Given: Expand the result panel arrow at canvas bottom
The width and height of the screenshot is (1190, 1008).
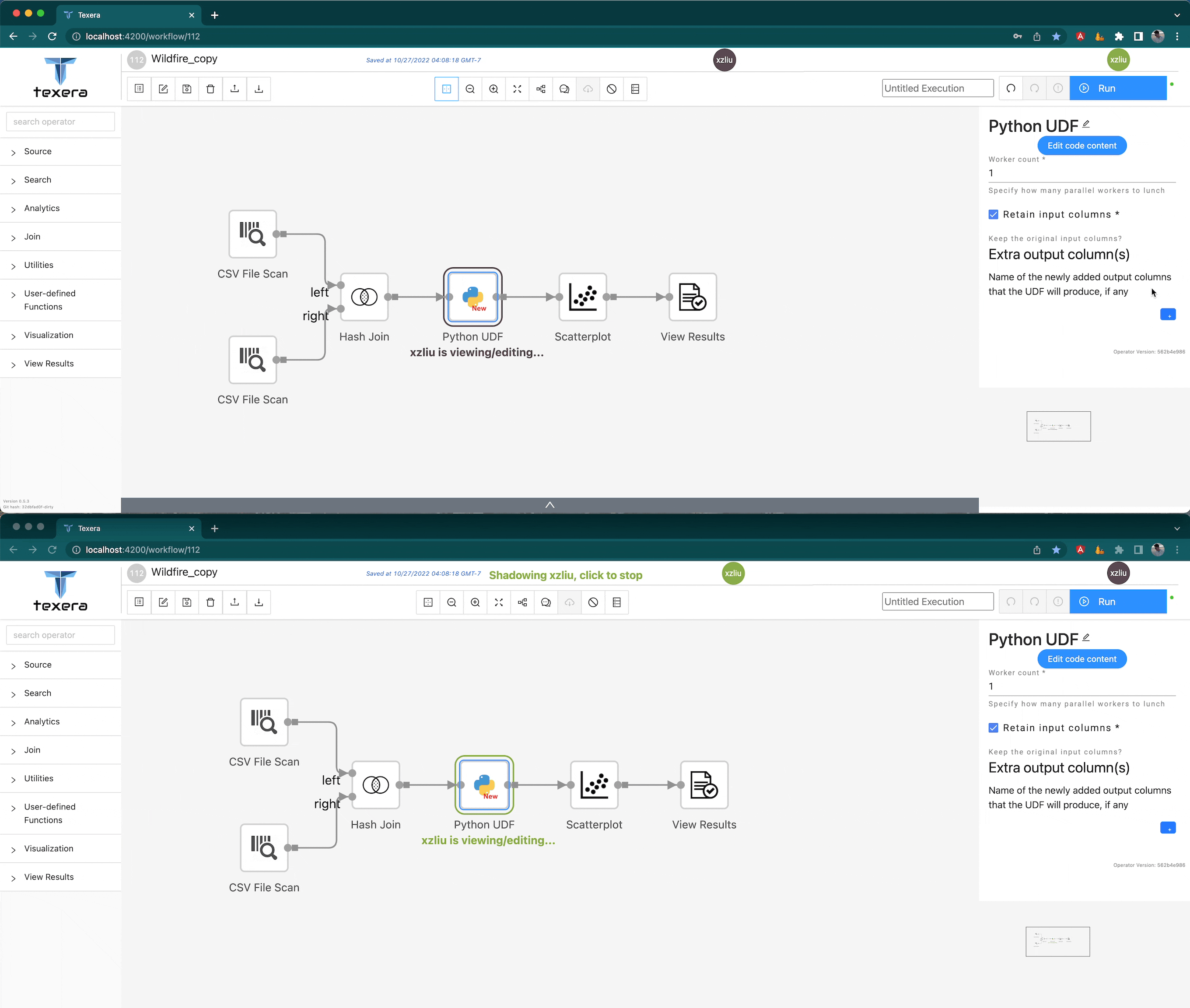Looking at the screenshot, I should click(549, 505).
